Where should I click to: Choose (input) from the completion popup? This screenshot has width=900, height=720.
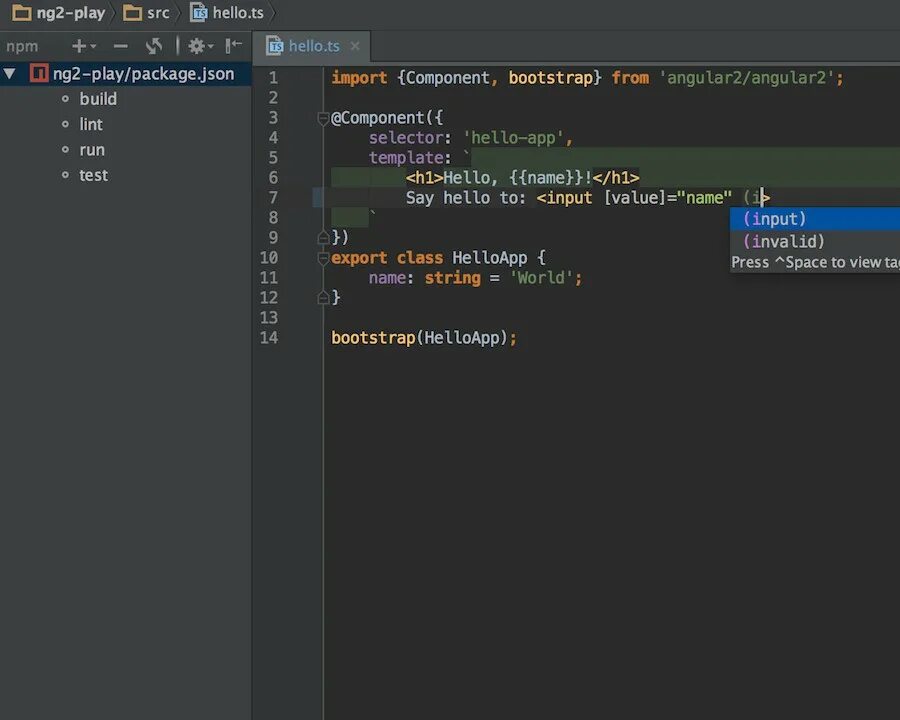click(x=815, y=219)
